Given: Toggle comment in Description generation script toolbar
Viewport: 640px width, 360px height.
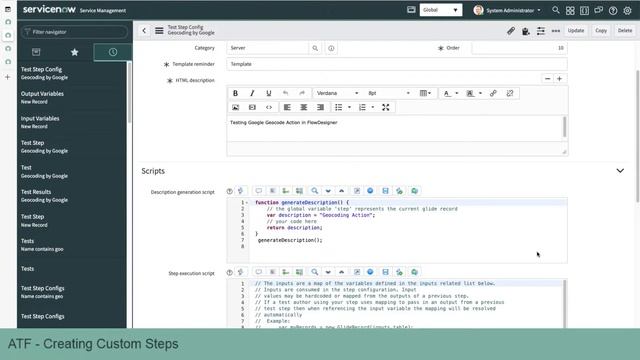Looking at the screenshot, I should pos(258,191).
